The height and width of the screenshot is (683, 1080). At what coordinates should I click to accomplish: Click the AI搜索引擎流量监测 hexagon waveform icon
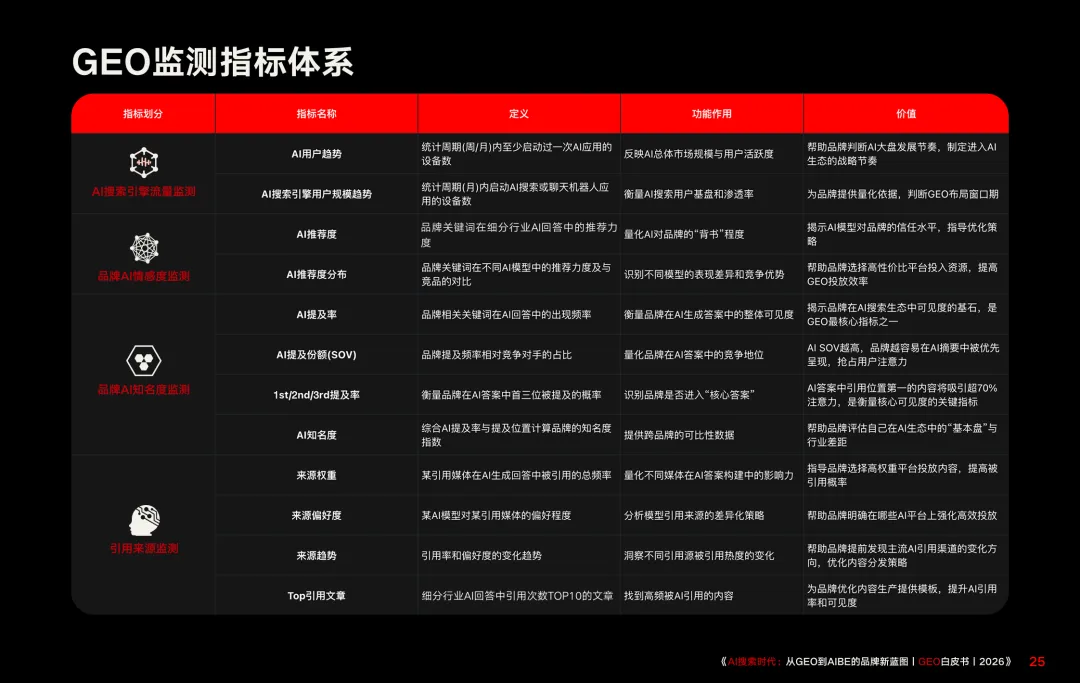[144, 162]
